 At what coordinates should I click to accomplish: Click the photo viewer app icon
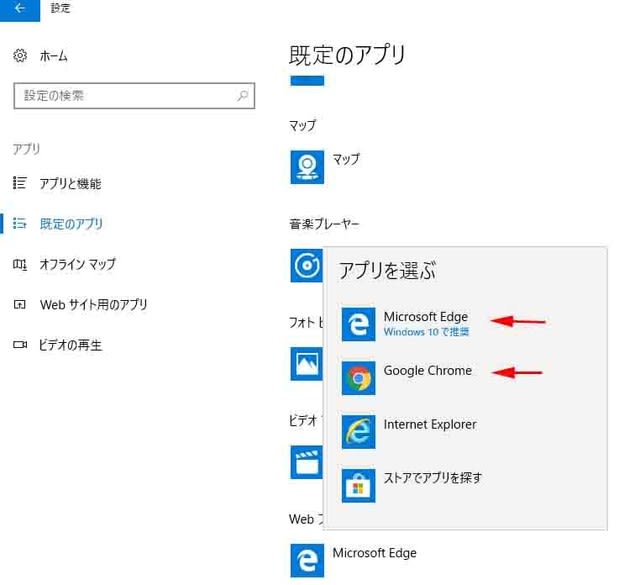point(307,364)
